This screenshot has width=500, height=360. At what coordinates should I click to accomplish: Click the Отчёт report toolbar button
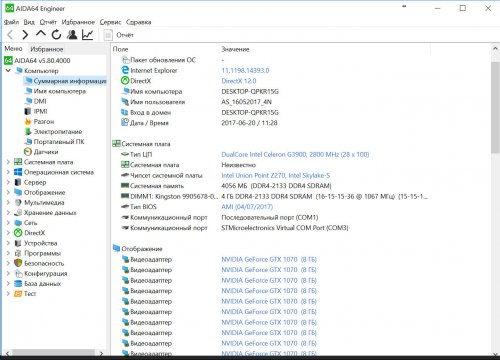[118, 35]
